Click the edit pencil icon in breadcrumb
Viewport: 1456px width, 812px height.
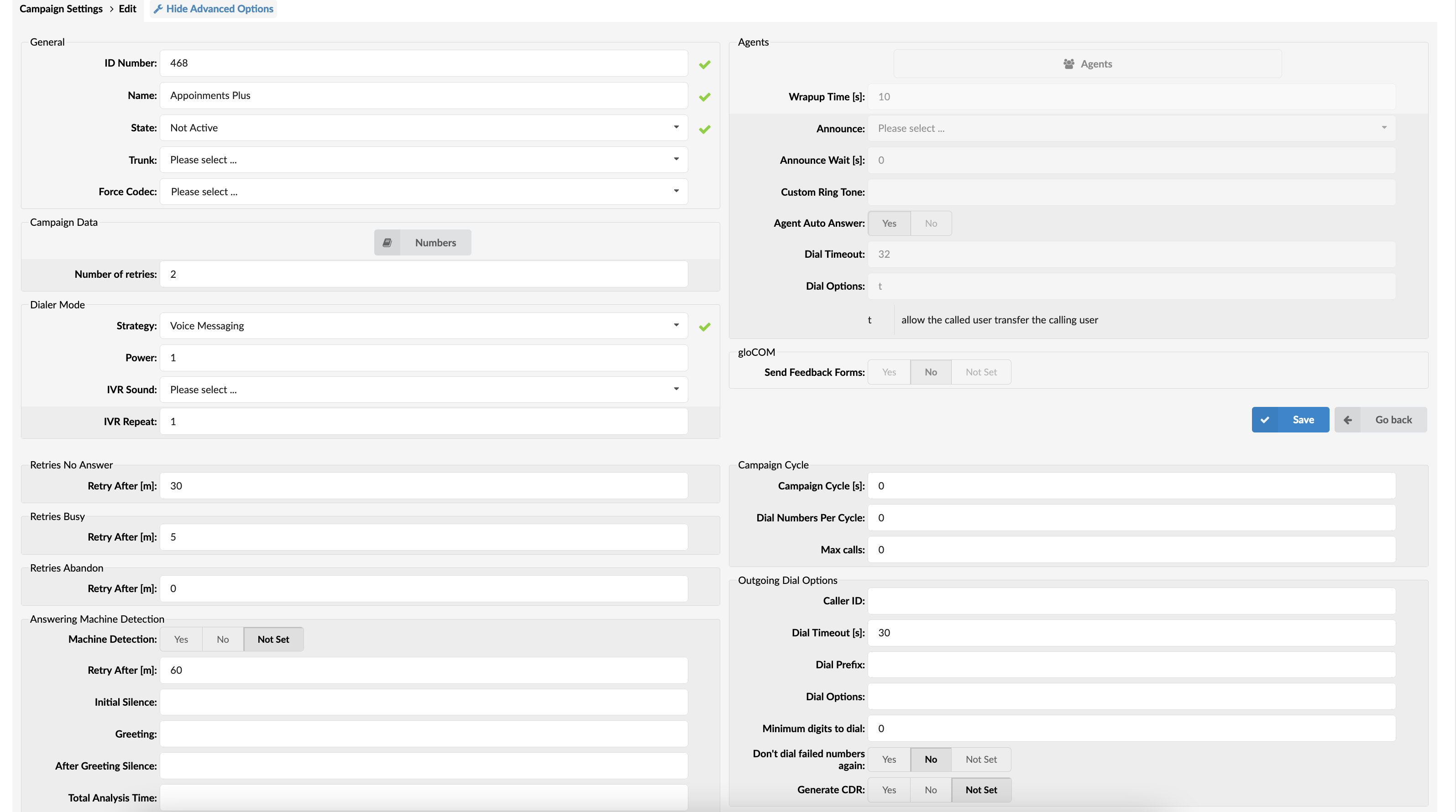pyautogui.click(x=156, y=9)
